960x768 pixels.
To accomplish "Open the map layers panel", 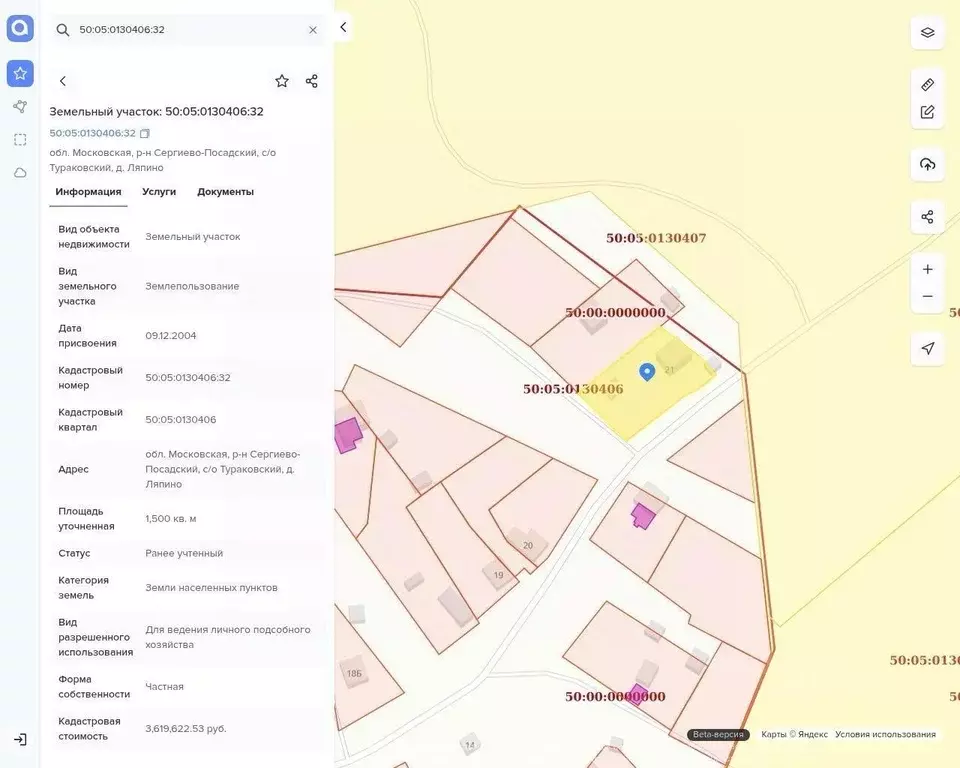I will point(927,32).
